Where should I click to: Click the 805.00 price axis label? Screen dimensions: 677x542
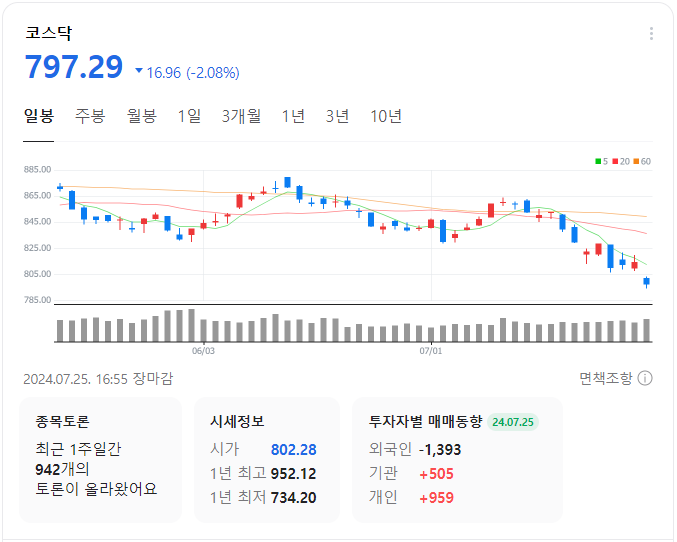point(37,274)
